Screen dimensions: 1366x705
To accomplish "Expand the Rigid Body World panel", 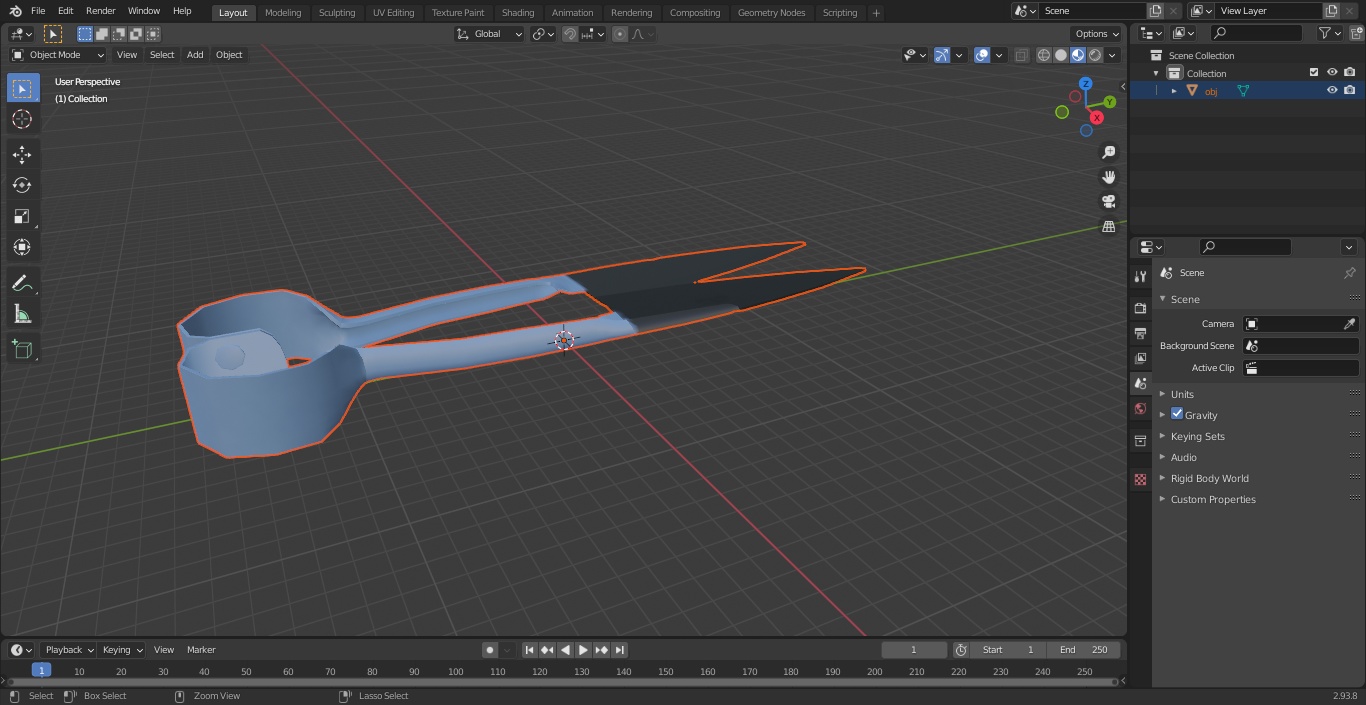I will pos(1209,478).
